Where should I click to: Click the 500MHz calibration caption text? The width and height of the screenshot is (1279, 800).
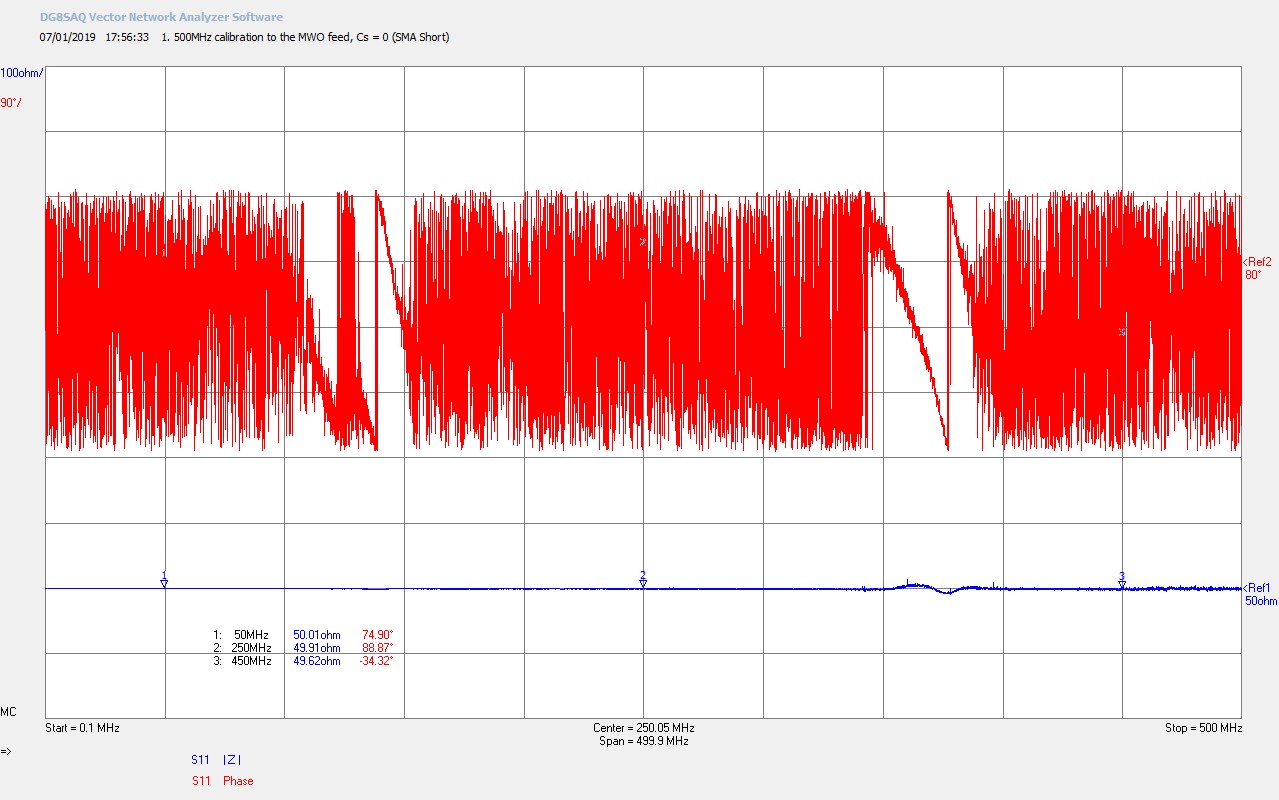click(x=305, y=37)
